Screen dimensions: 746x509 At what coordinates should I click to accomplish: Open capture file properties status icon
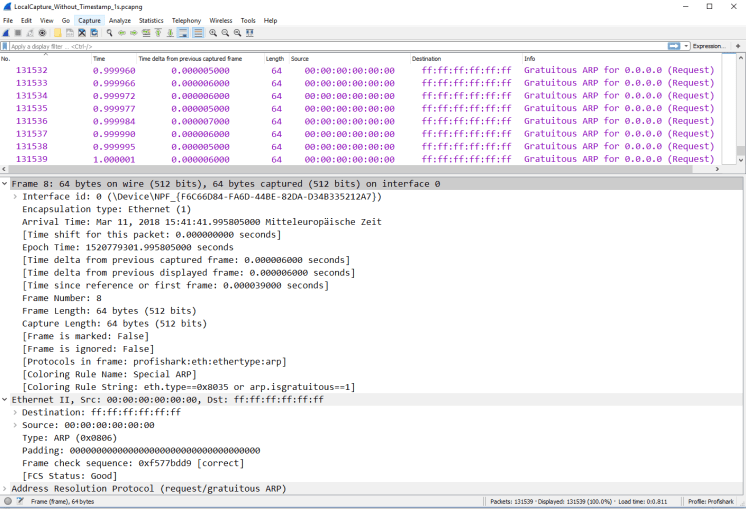click(20, 501)
